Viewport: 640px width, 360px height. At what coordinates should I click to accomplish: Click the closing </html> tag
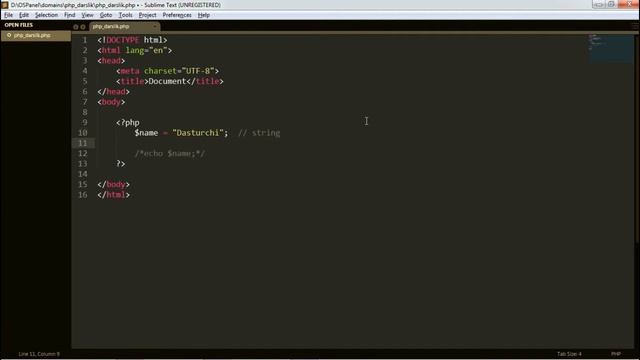(x=113, y=195)
